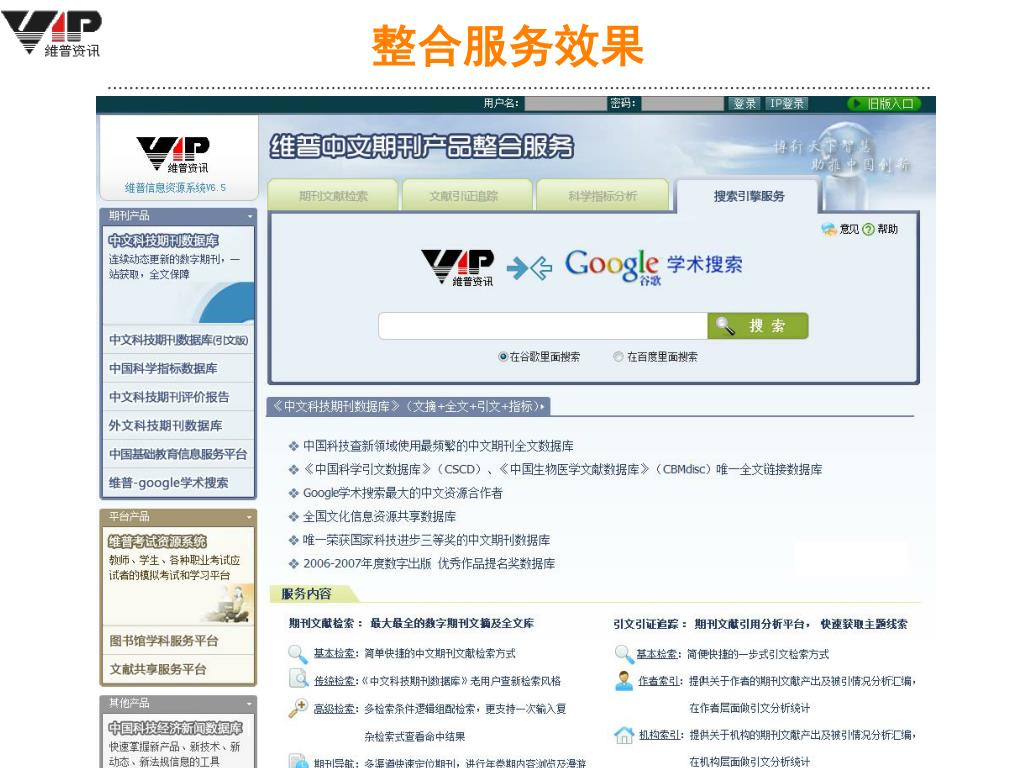Screen dimensions: 1024x768
Task: Click the document search icon for 传统检索
Action: 298,679
